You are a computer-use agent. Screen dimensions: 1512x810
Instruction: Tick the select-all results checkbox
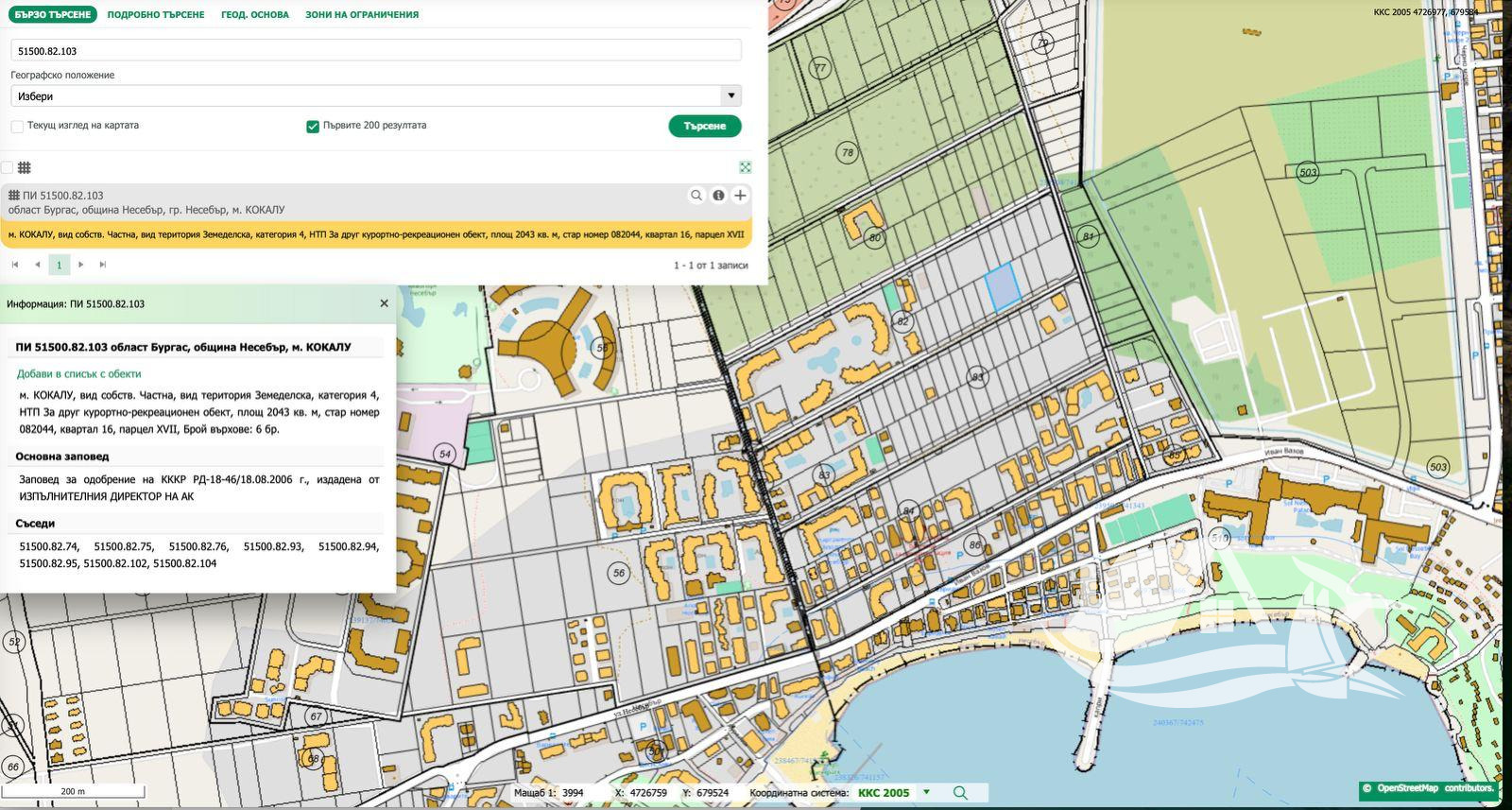pyautogui.click(x=8, y=167)
